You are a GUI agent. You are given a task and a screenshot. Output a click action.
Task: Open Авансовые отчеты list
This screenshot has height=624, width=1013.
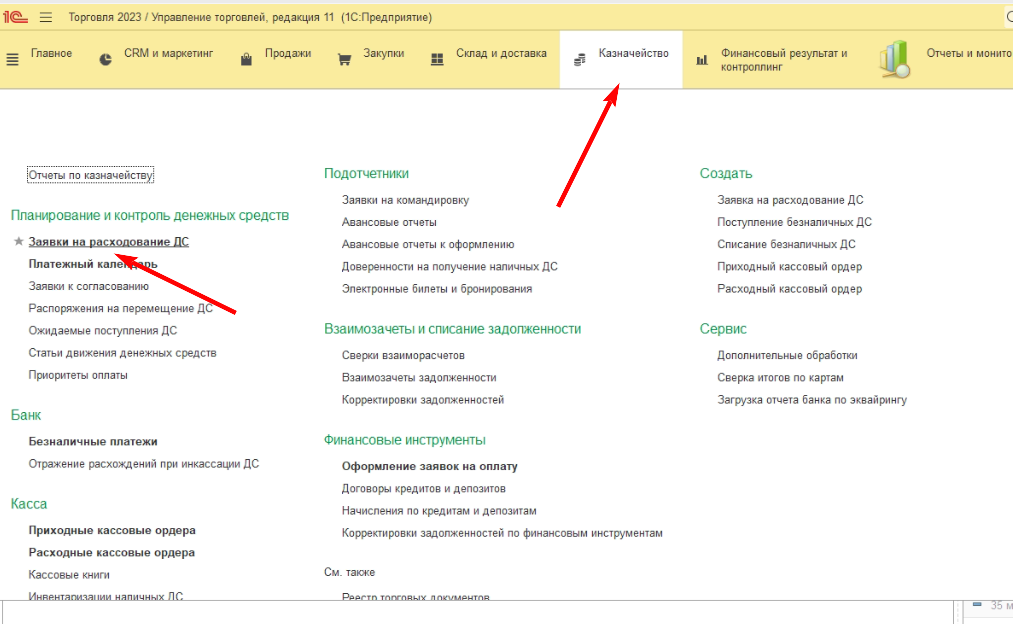click(389, 222)
